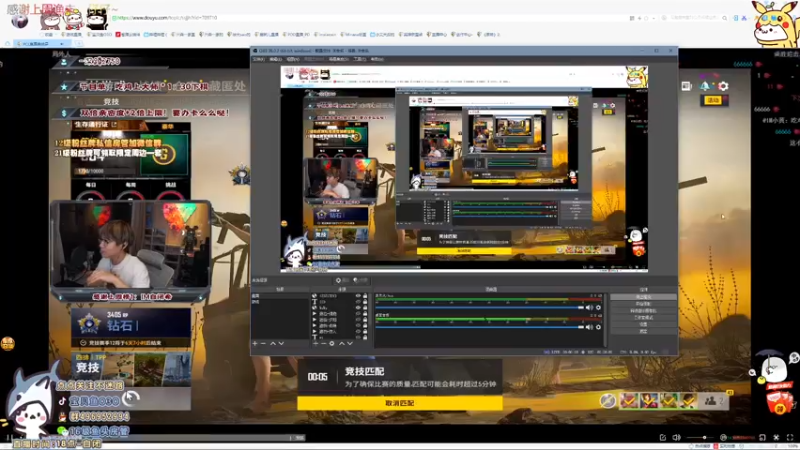Toggle visibility eye of bottom source row

click(x=358, y=337)
